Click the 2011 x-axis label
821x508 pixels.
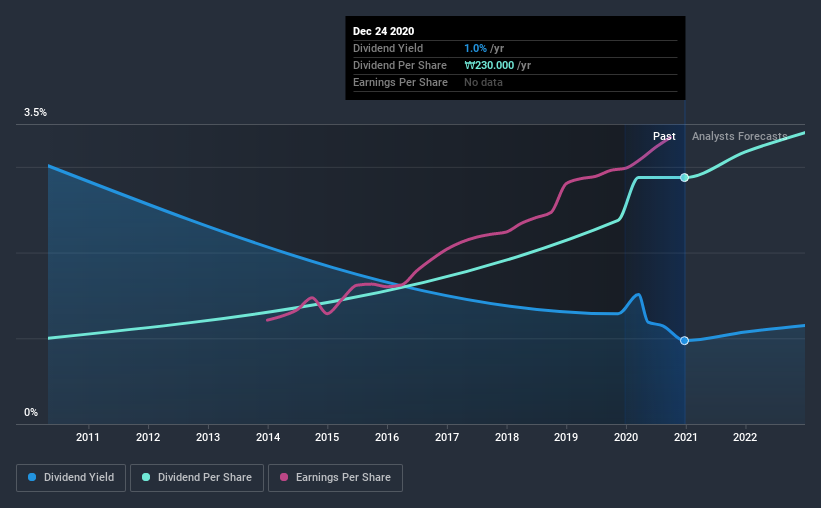point(87,437)
